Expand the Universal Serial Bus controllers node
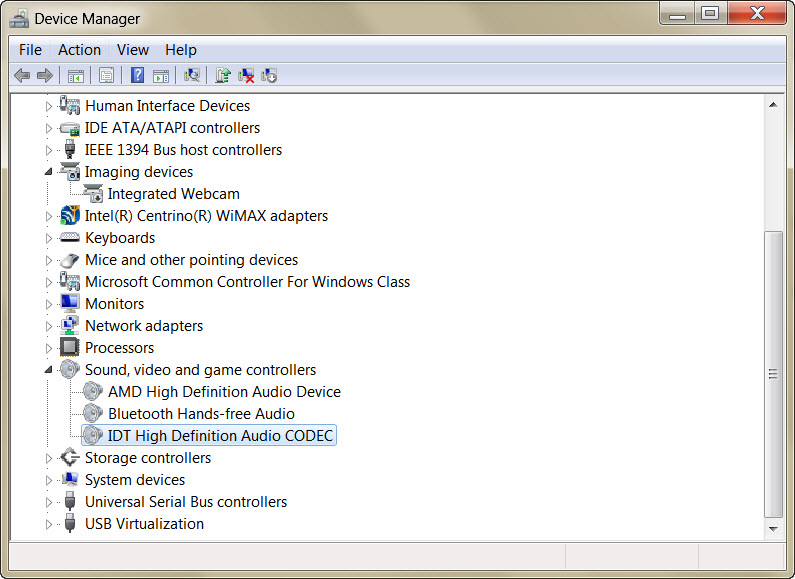Image resolution: width=795 pixels, height=579 pixels. click(48, 502)
